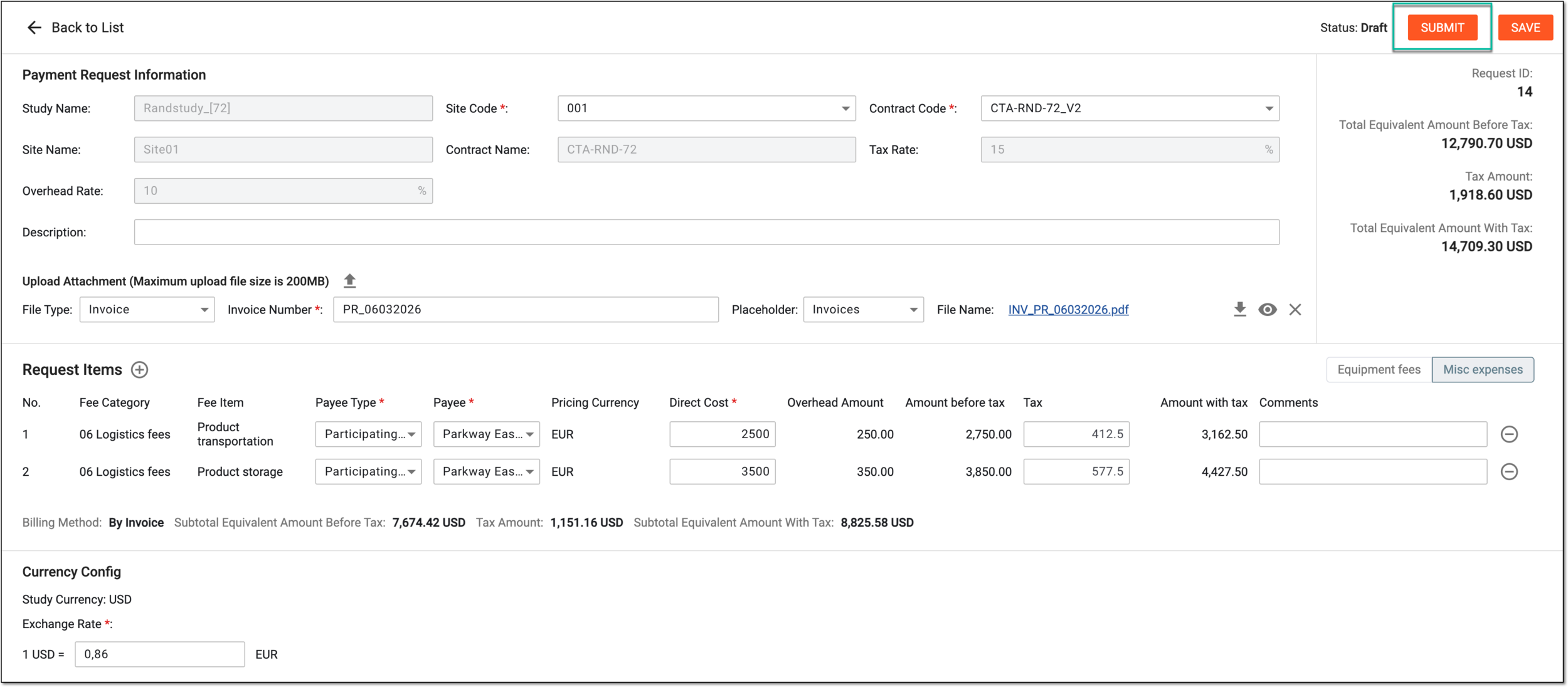Viewport: 1568px width, 687px height.
Task: Click the Overhead Rate field
Action: pyautogui.click(x=283, y=191)
